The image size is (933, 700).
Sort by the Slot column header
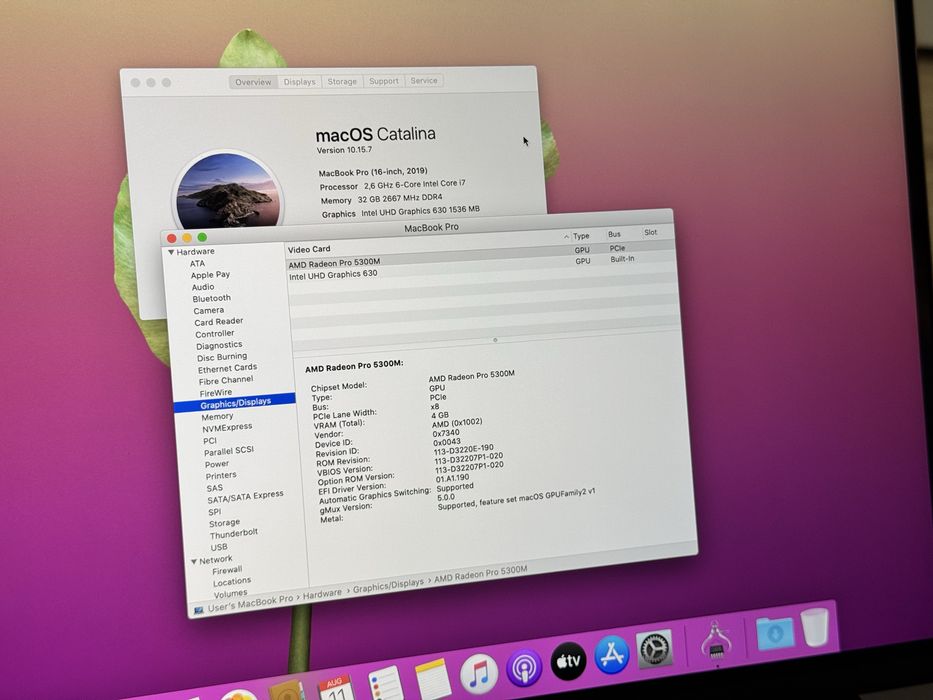(x=650, y=232)
